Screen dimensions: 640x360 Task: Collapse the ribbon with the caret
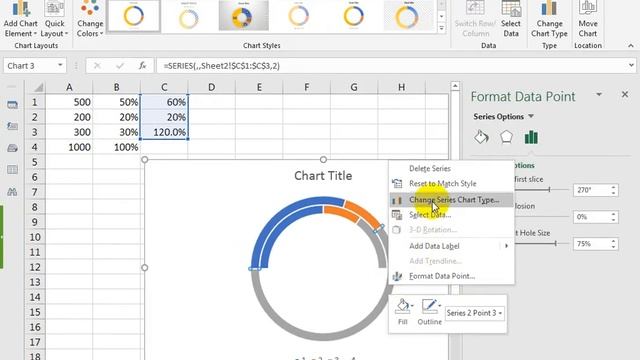pos(631,46)
